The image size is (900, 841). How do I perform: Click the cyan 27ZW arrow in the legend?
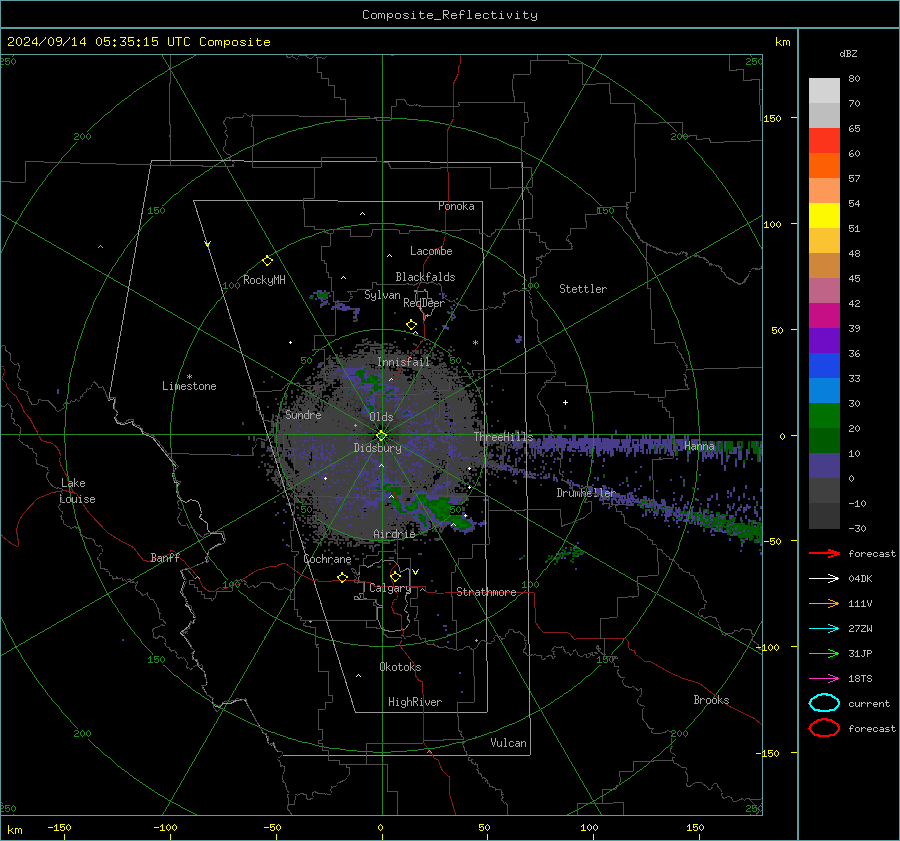click(824, 629)
